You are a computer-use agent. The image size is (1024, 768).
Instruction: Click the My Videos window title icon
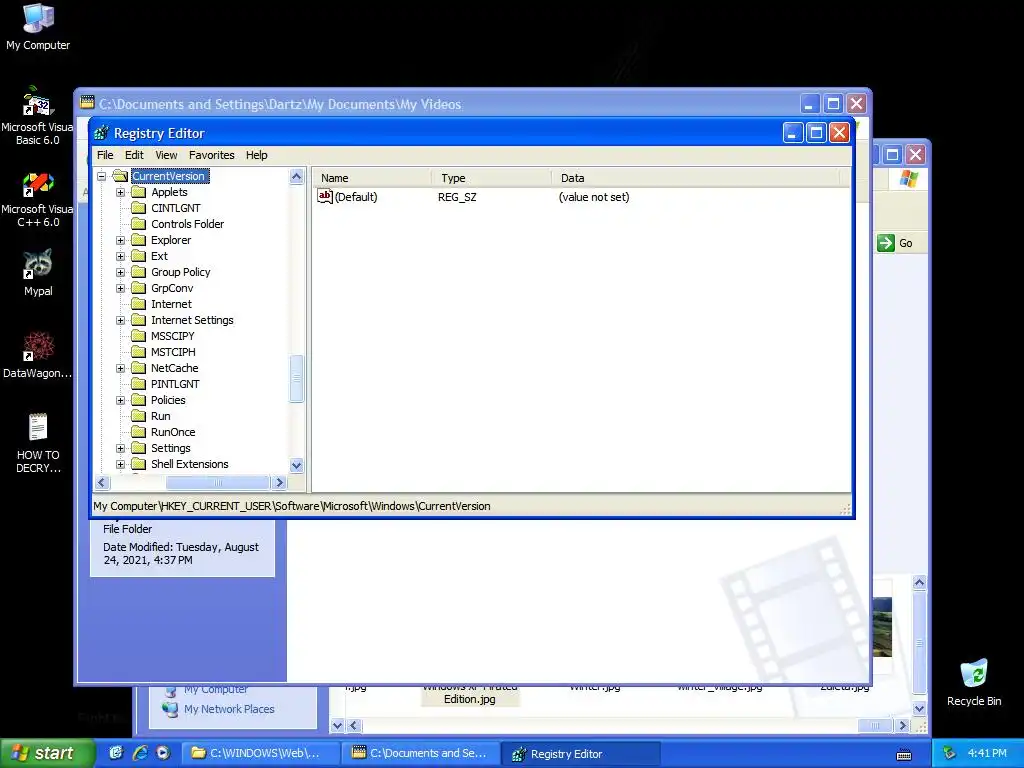click(87, 102)
